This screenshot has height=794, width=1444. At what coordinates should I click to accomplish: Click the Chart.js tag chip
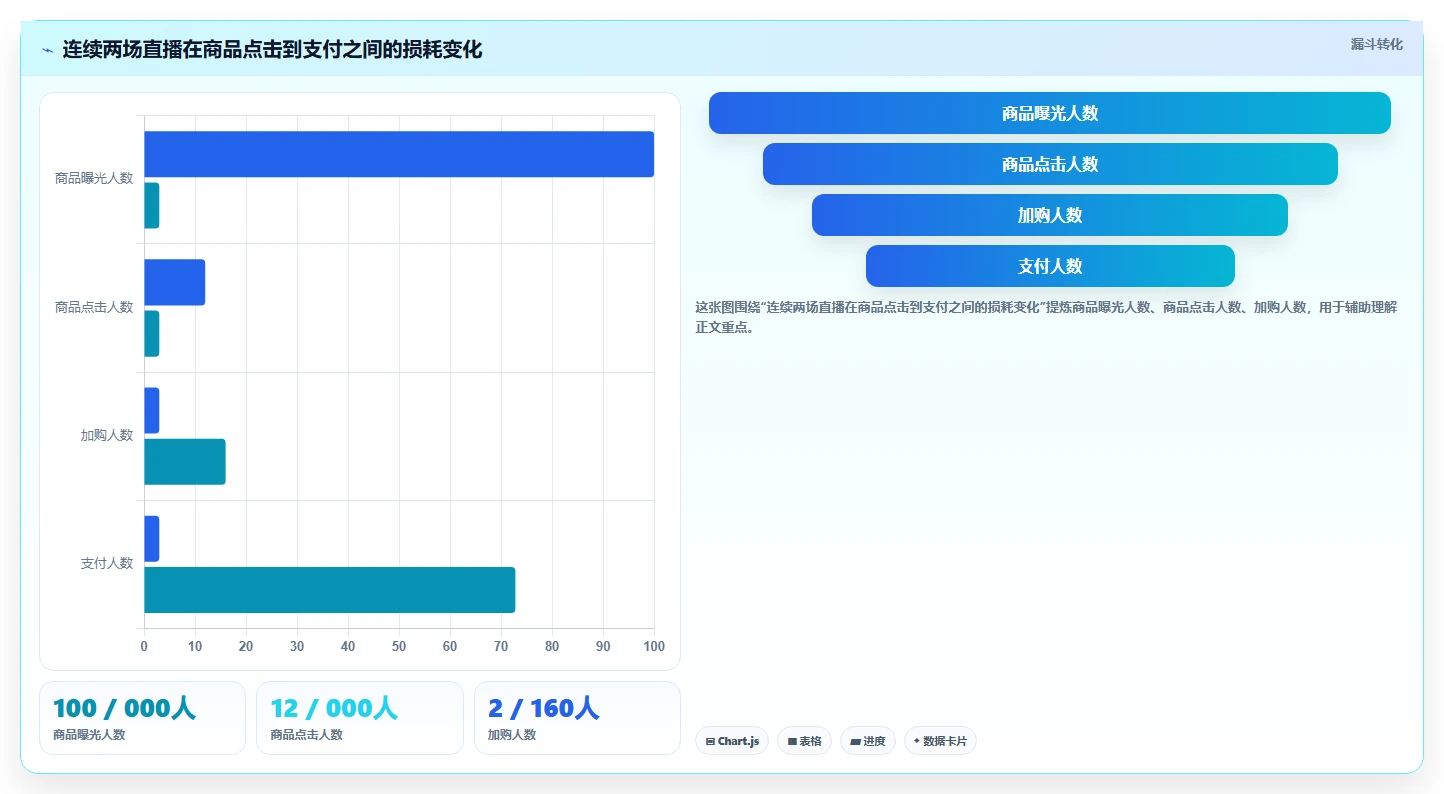(x=732, y=741)
